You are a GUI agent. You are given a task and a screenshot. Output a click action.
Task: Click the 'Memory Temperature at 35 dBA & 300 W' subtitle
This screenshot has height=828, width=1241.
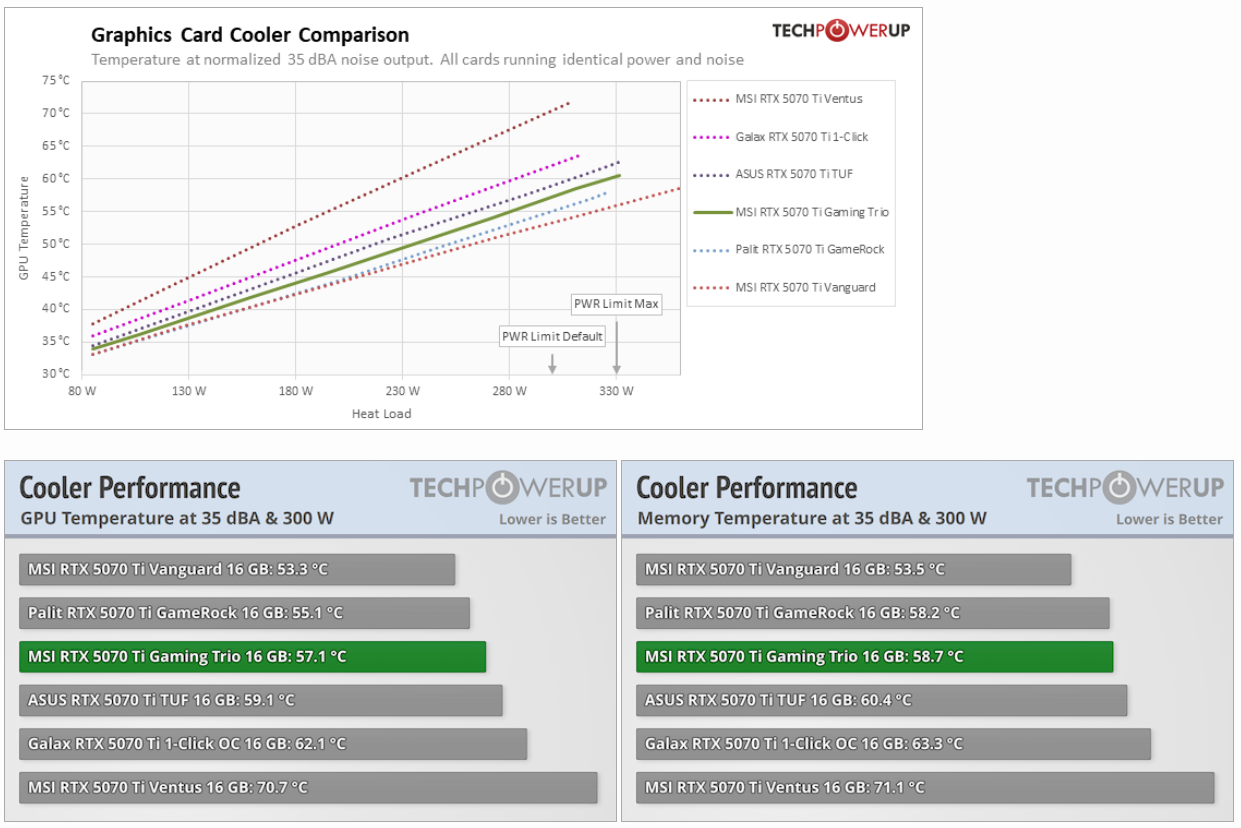[x=812, y=518]
